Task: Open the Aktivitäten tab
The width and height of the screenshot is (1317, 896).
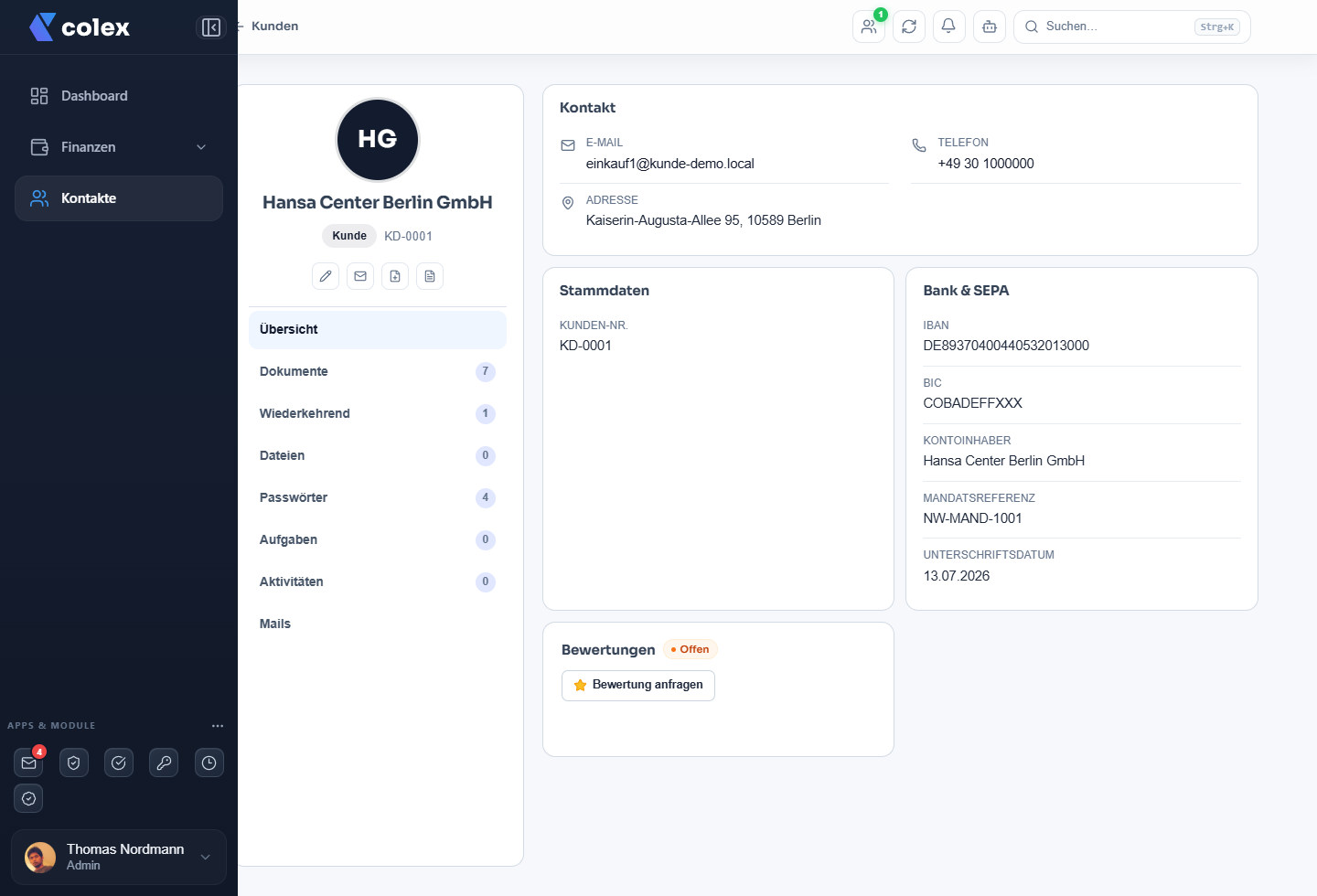Action: (x=378, y=581)
